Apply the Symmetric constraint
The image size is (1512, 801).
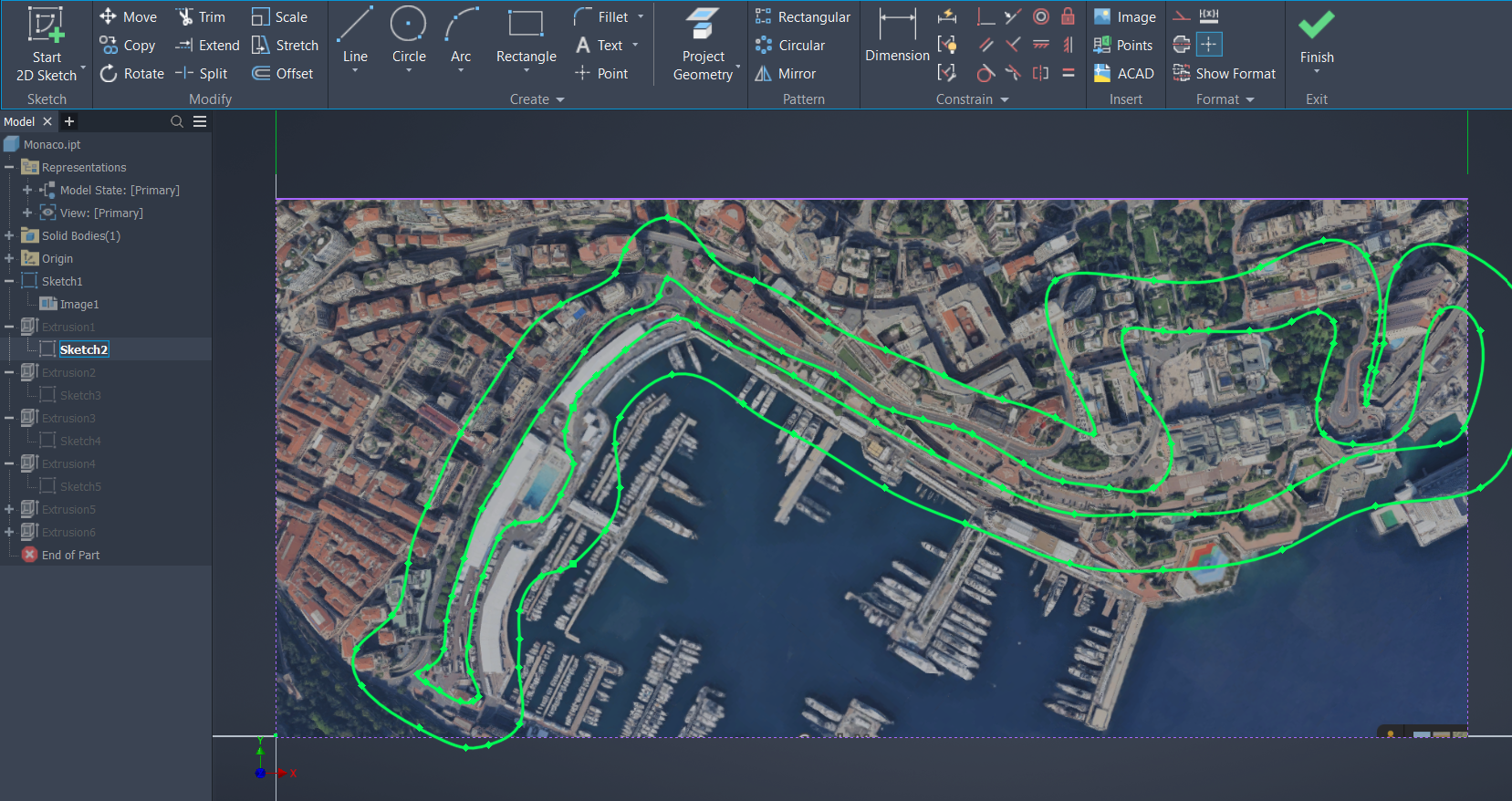pyautogui.click(x=1040, y=73)
